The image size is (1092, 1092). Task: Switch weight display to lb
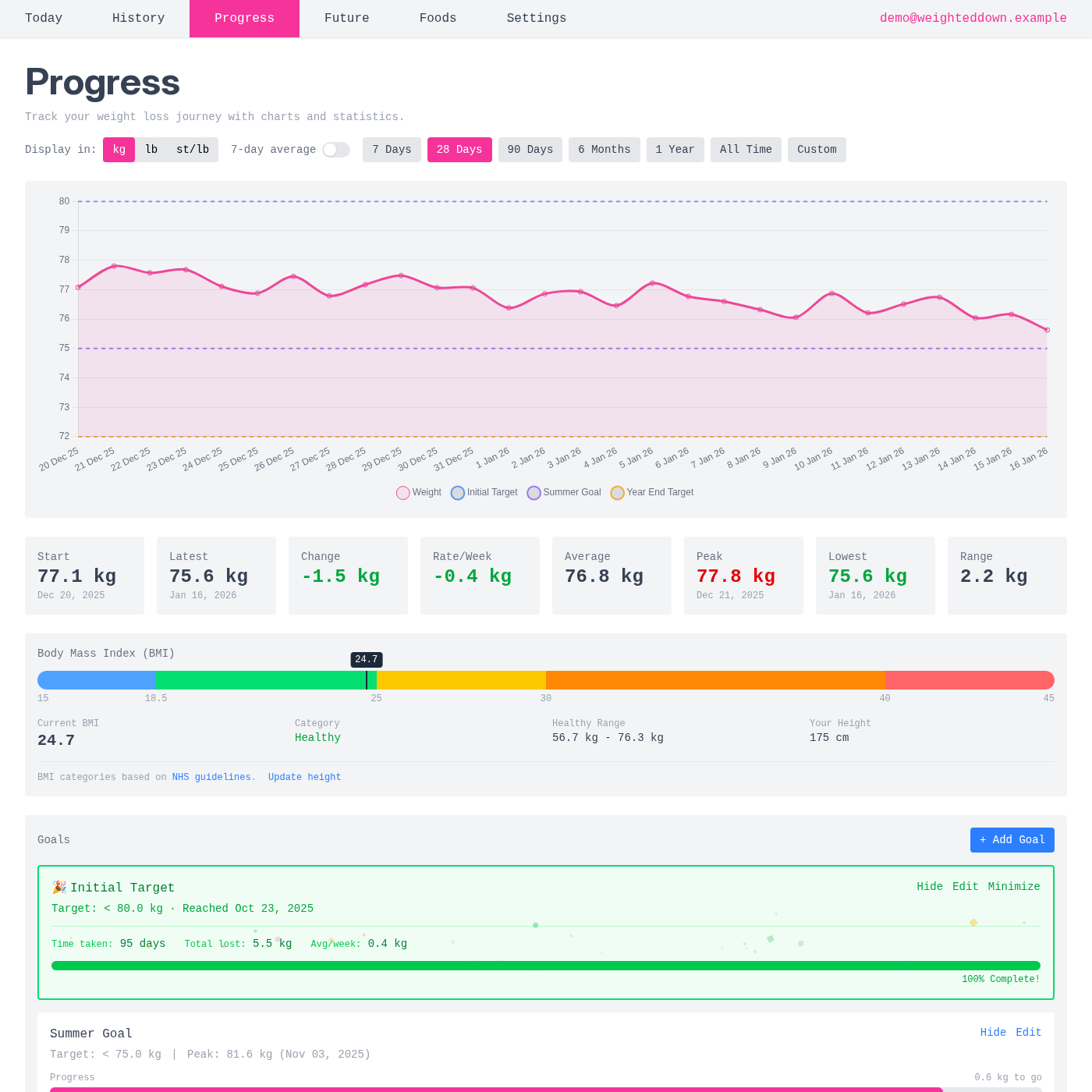pos(152,150)
